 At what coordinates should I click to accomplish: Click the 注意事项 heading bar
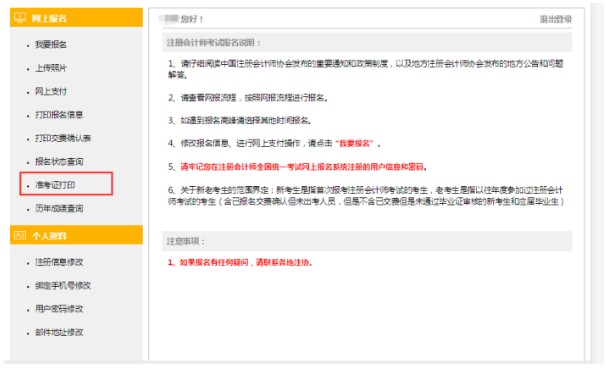coord(367,241)
